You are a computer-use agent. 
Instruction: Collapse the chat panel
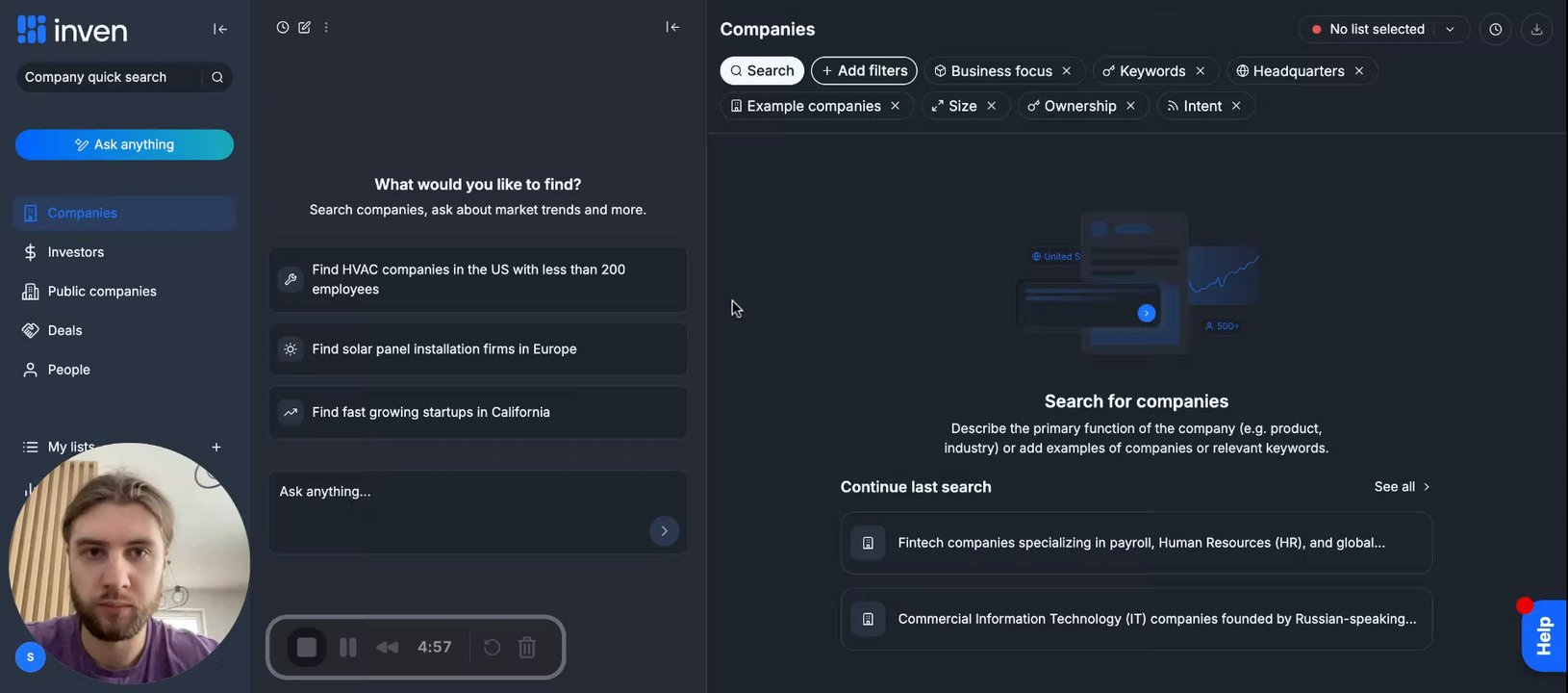click(x=672, y=28)
